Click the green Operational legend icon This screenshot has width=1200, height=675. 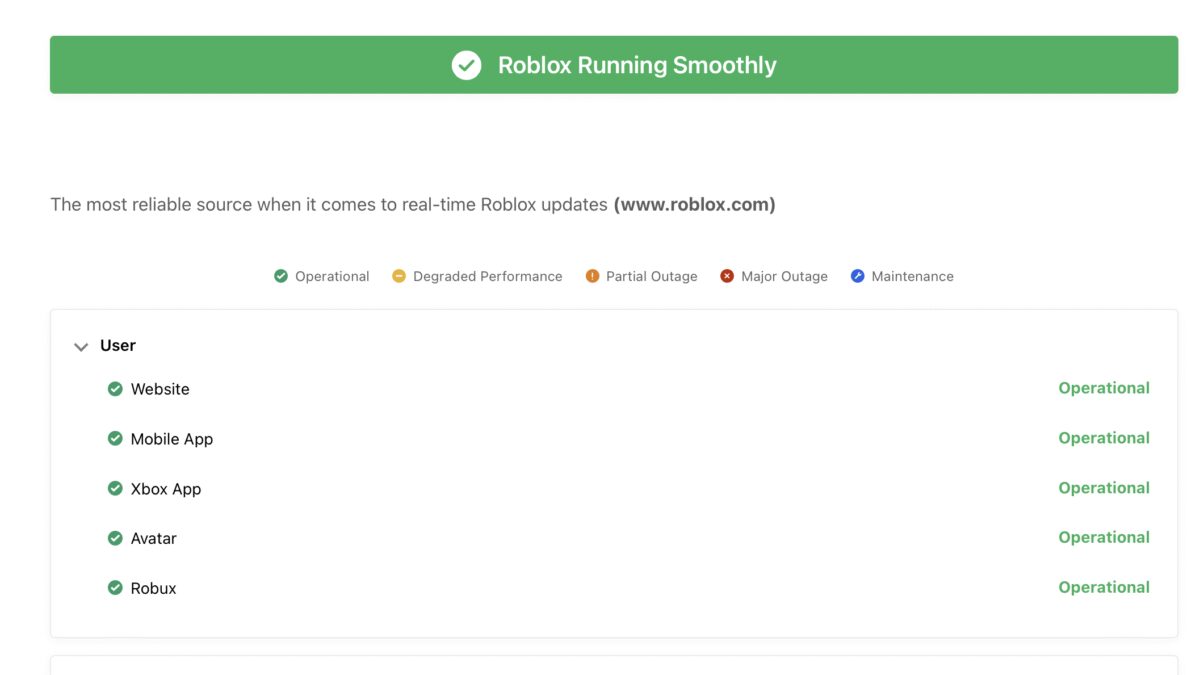281,276
